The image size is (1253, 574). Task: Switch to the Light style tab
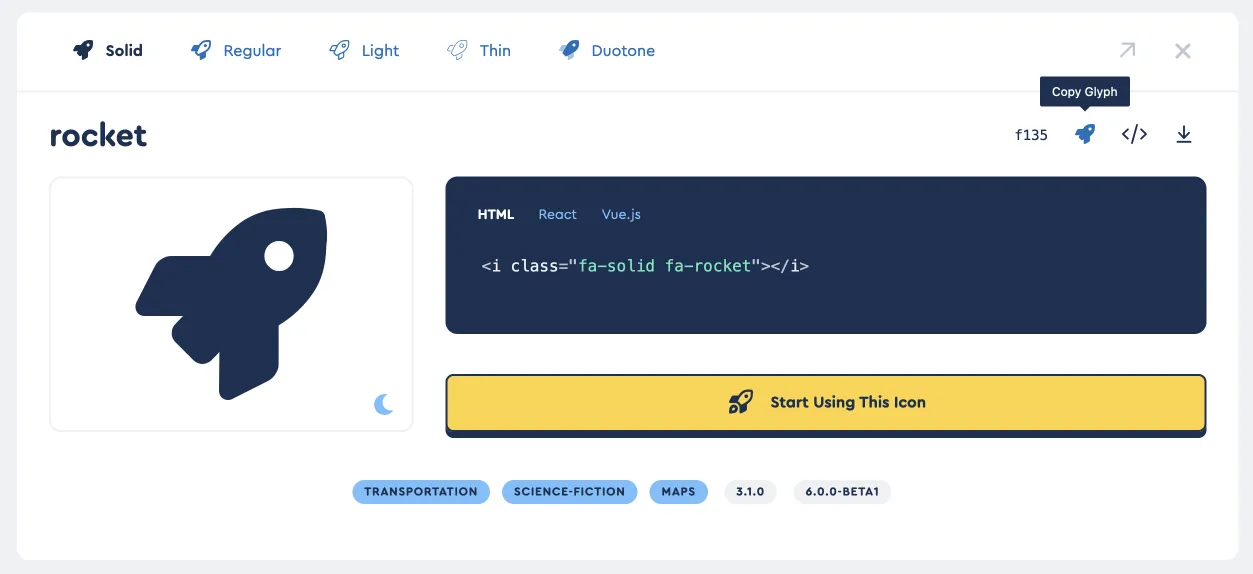[364, 50]
